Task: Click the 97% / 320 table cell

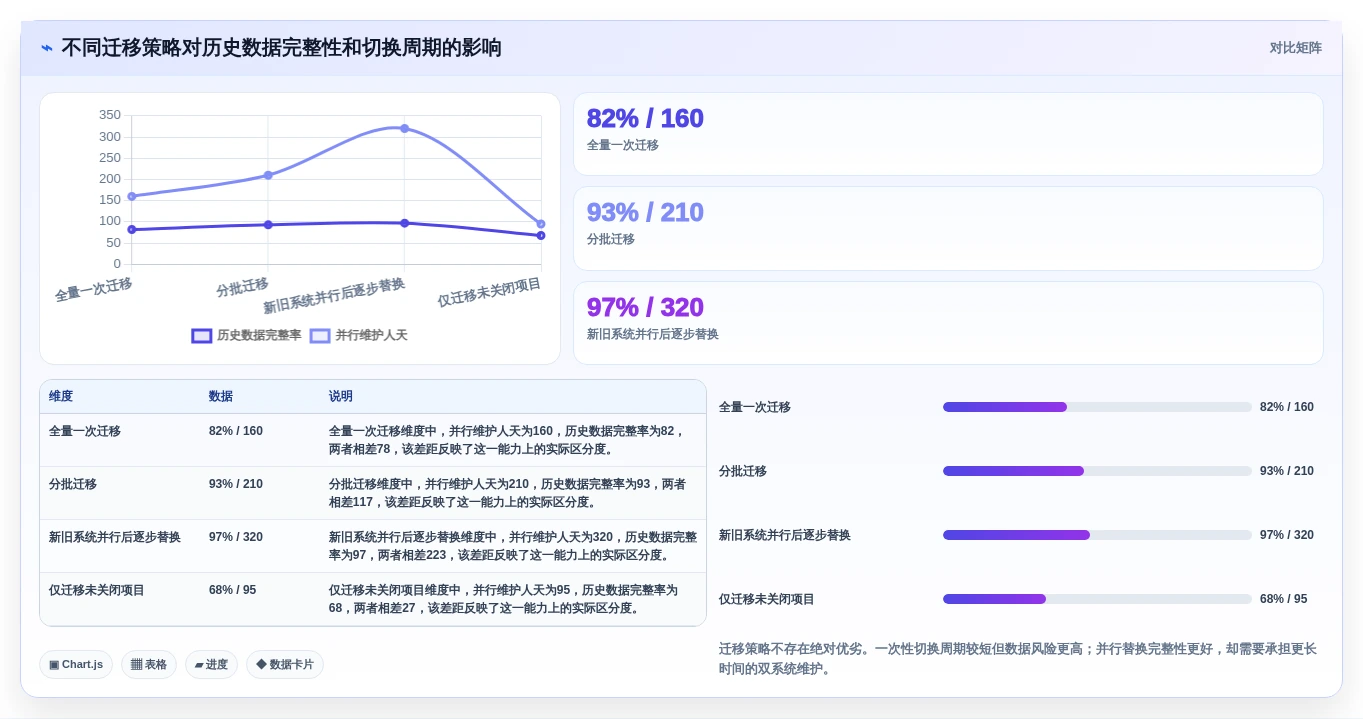Action: pyautogui.click(x=236, y=537)
